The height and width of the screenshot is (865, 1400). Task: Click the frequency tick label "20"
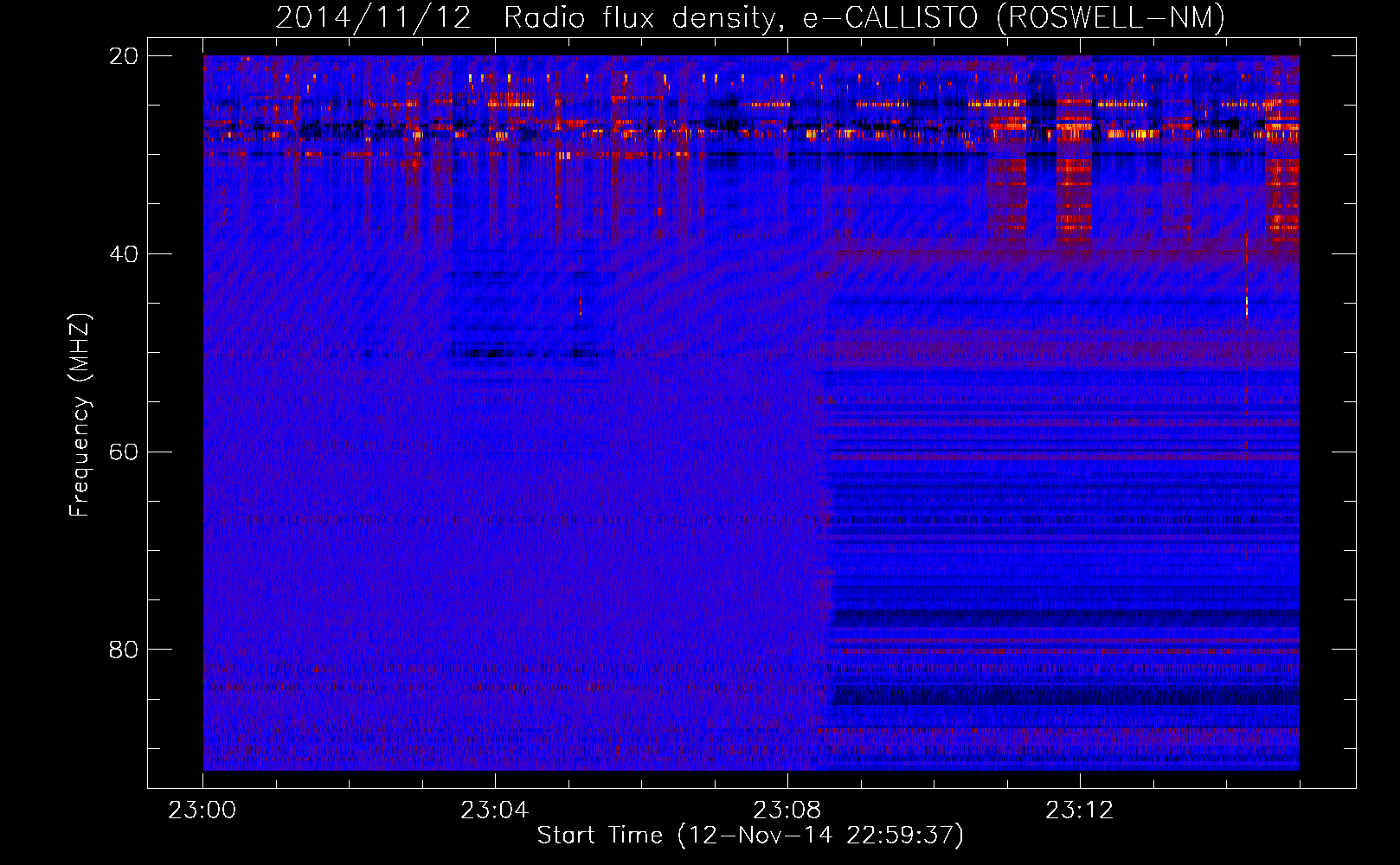coord(124,56)
